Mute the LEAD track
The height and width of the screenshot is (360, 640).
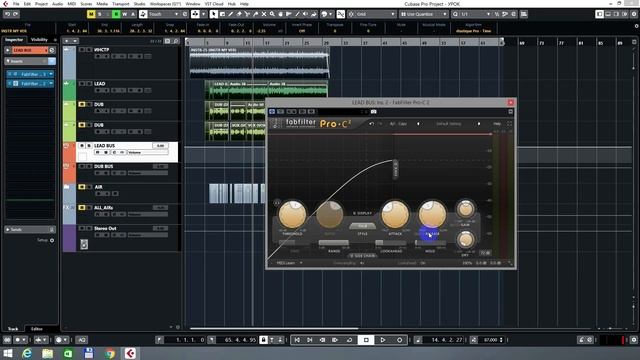click(x=82, y=84)
